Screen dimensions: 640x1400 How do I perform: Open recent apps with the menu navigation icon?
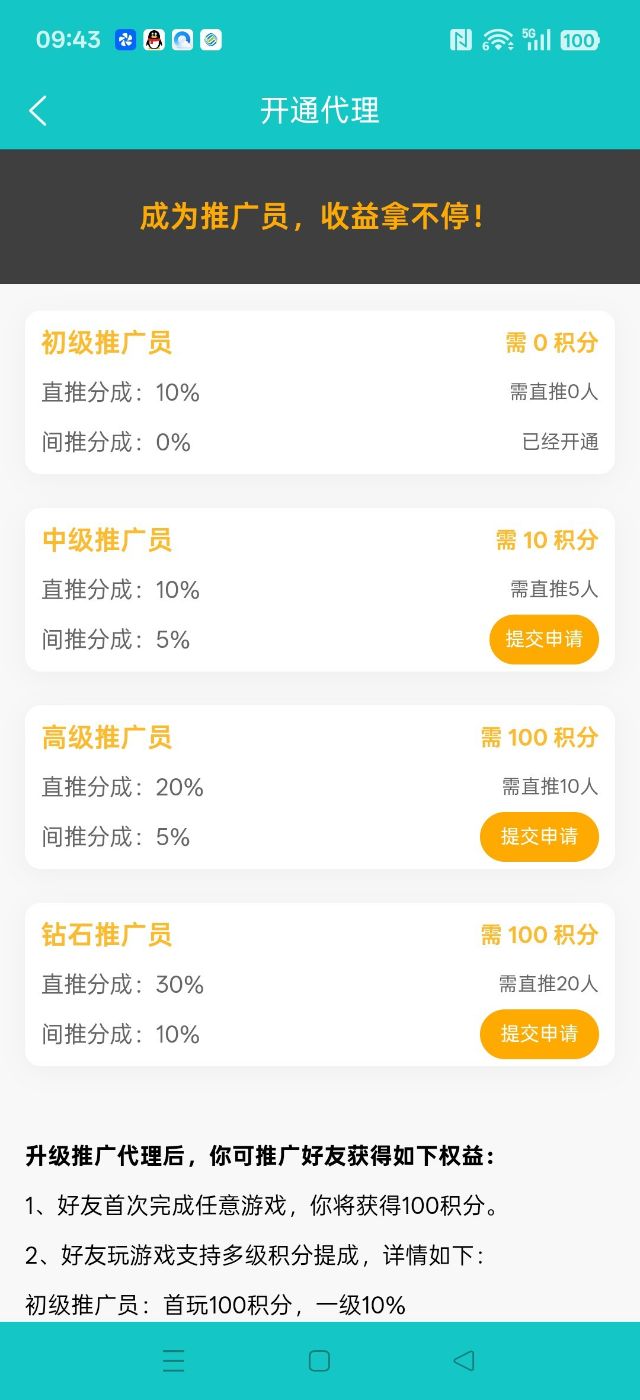click(x=174, y=1360)
